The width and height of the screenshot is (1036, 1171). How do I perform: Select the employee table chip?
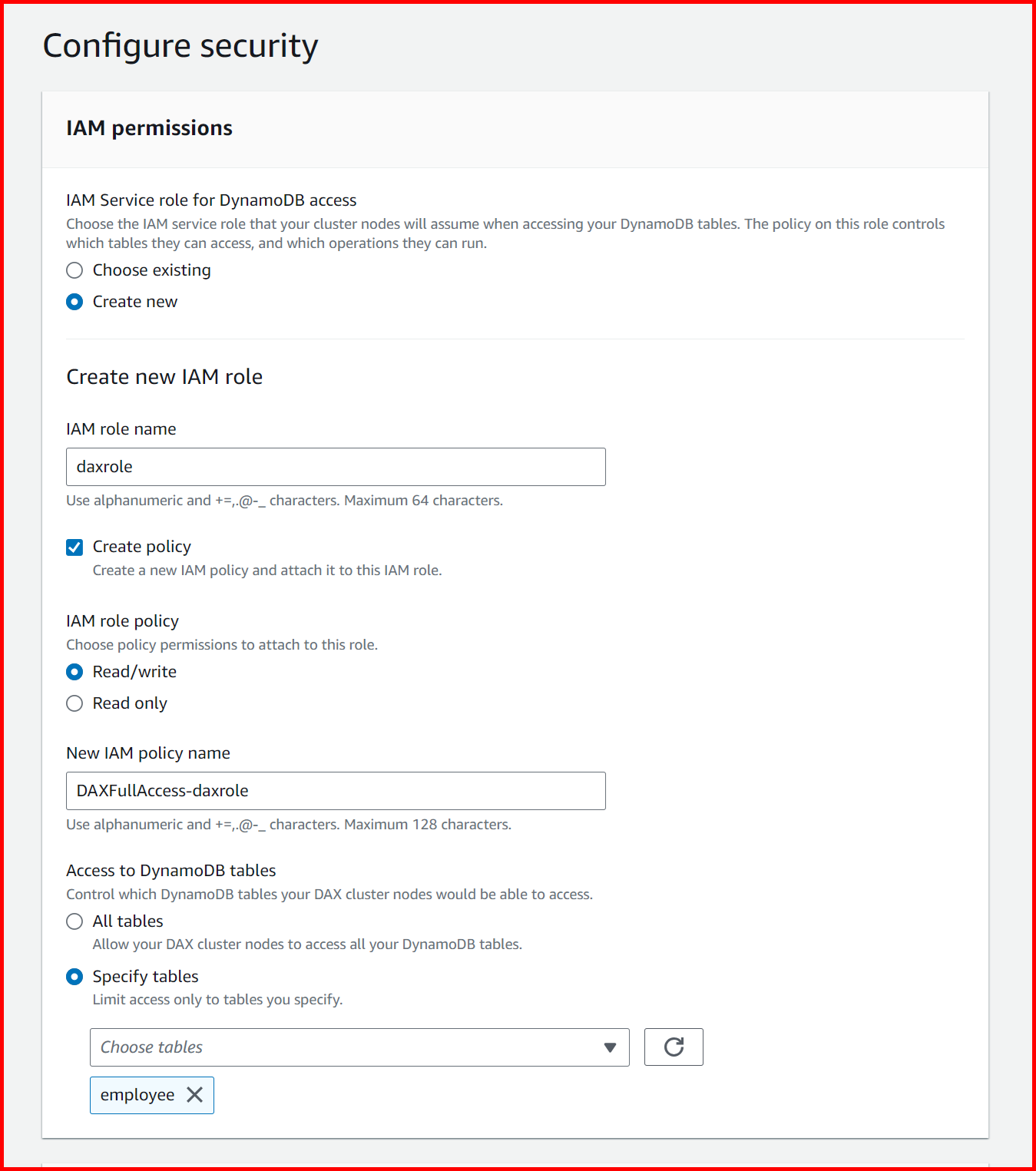coord(138,1095)
